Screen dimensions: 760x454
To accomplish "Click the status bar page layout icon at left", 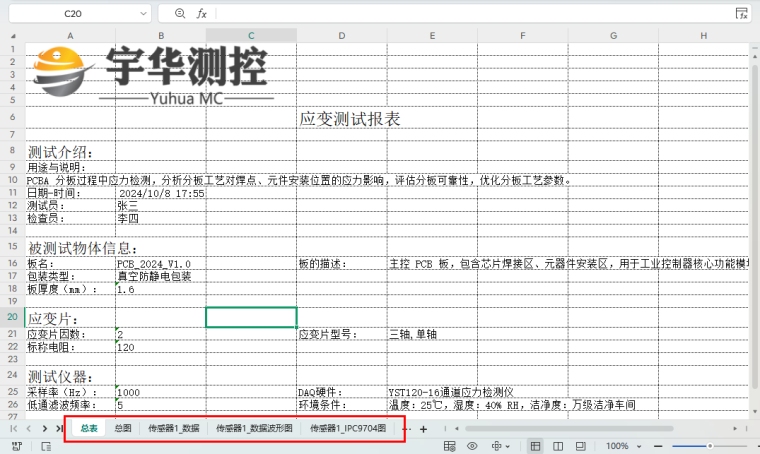I will [46, 446].
